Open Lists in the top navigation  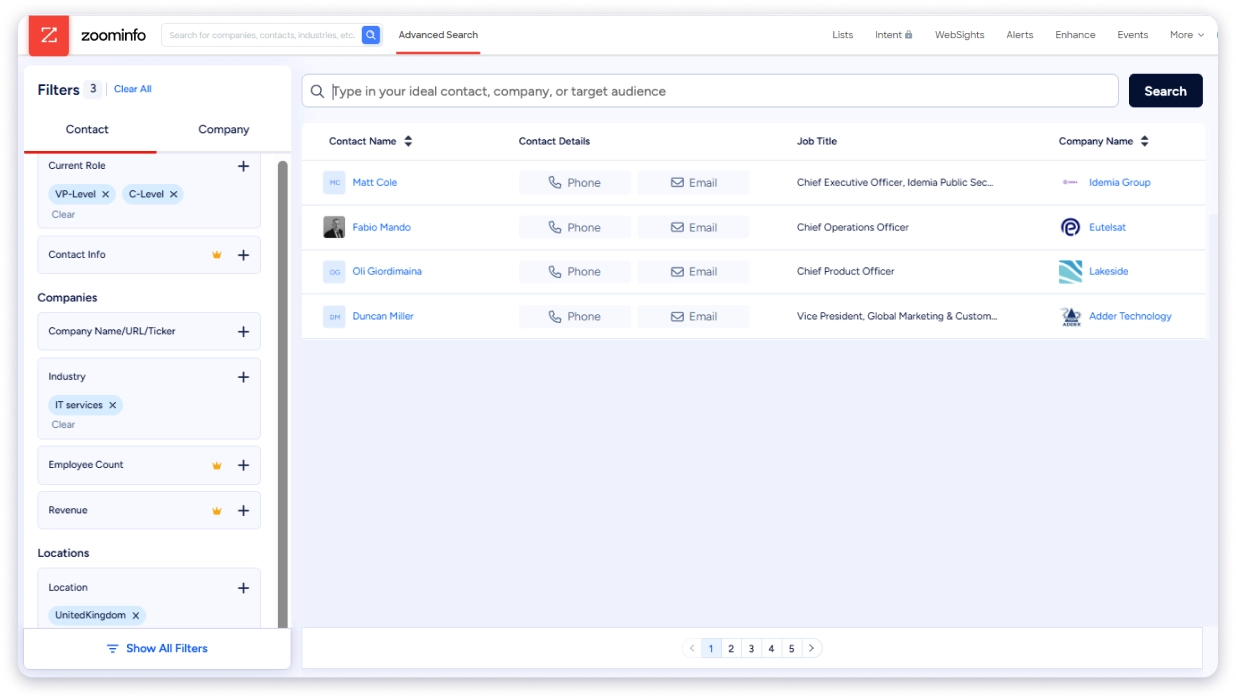click(x=843, y=35)
